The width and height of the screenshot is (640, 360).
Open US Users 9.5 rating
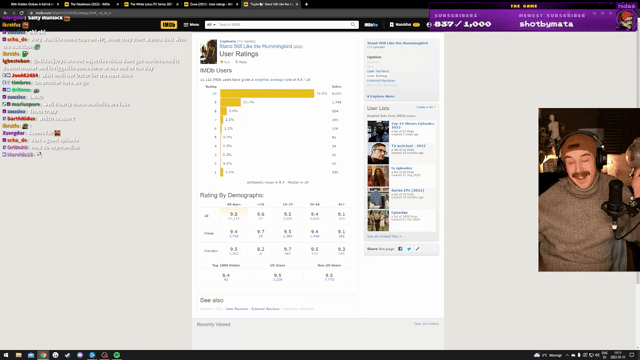(x=278, y=277)
